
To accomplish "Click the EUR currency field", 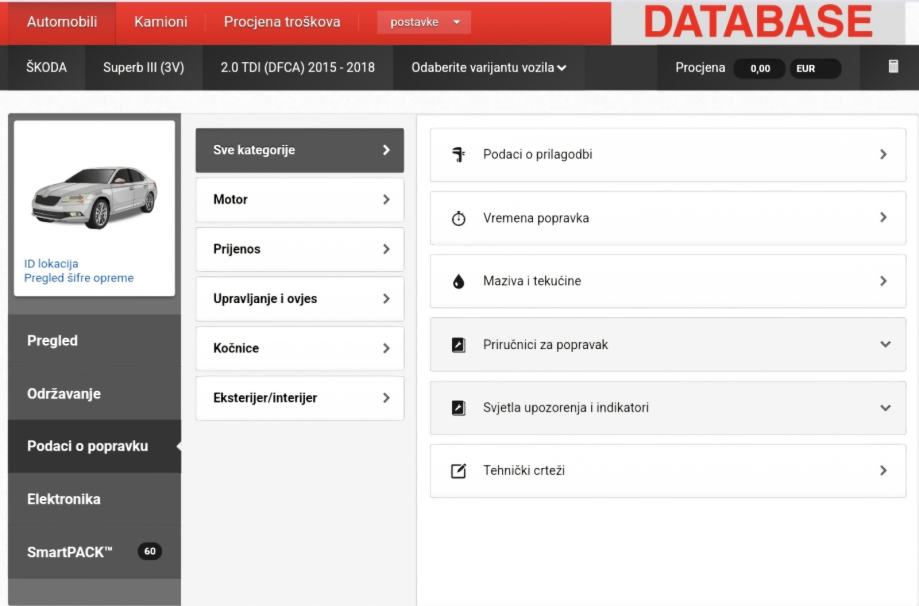I will click(814, 69).
